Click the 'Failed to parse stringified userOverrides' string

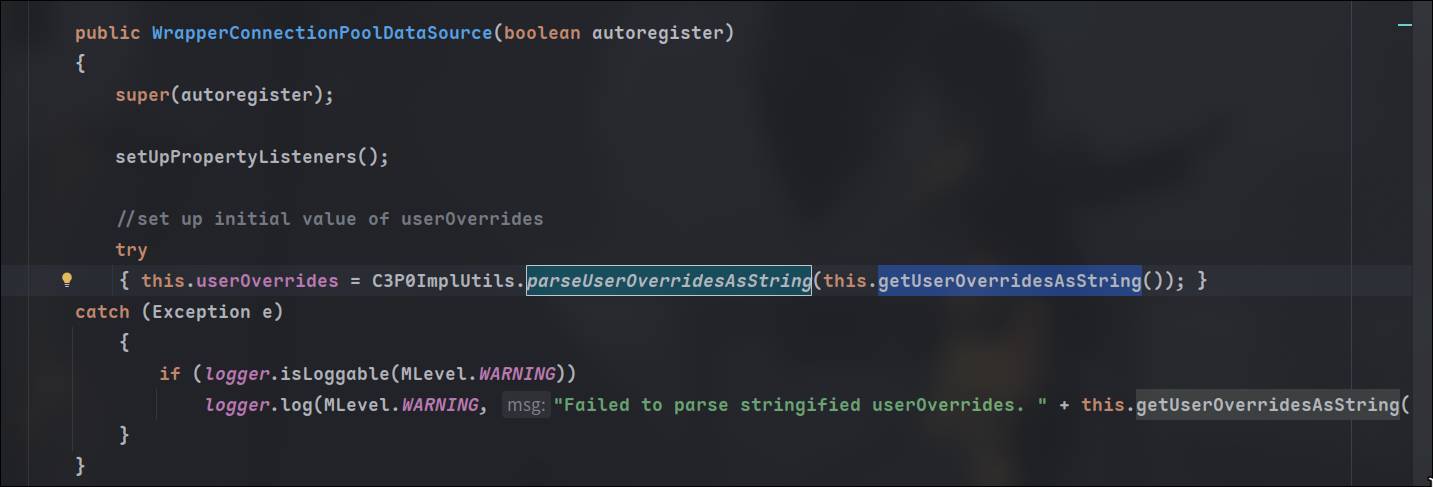point(800,405)
